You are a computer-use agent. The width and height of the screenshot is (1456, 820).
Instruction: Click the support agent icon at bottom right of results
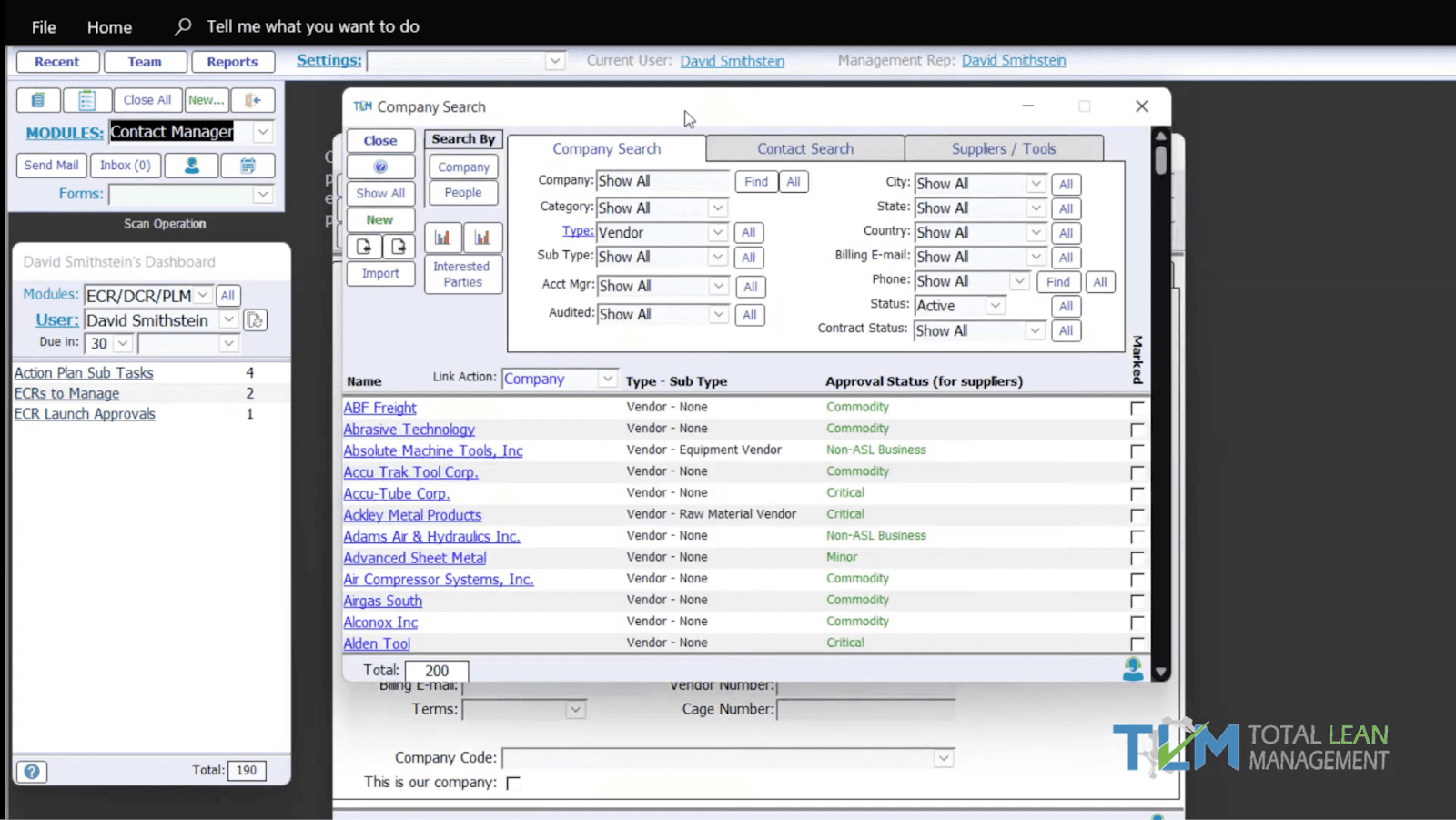1133,669
